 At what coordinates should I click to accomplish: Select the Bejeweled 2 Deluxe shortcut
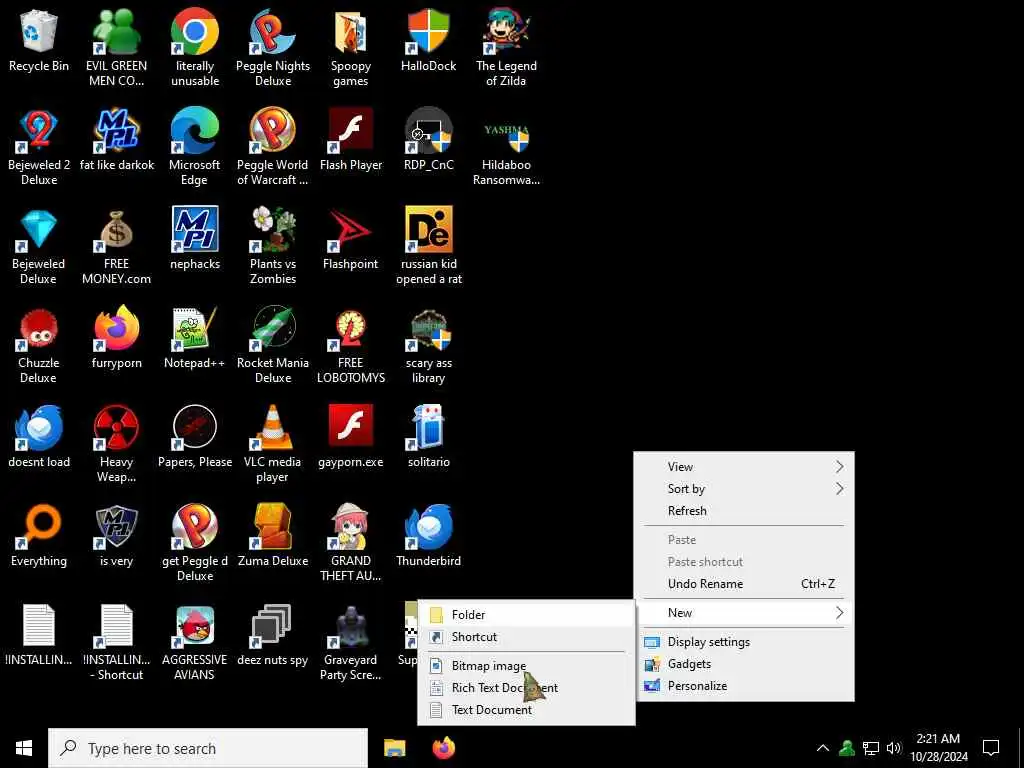point(39,148)
